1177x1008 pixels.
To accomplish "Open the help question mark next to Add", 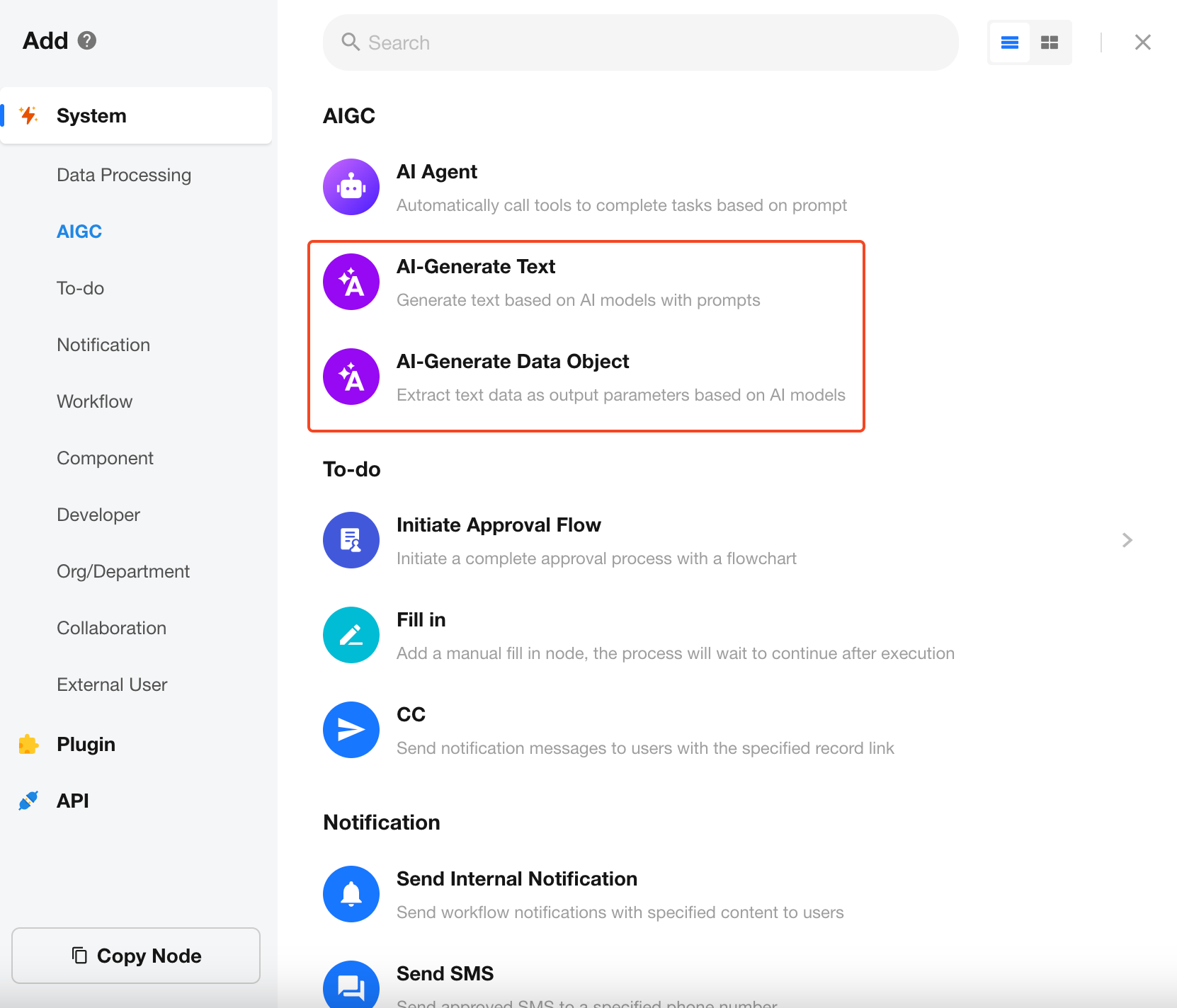I will (87, 40).
